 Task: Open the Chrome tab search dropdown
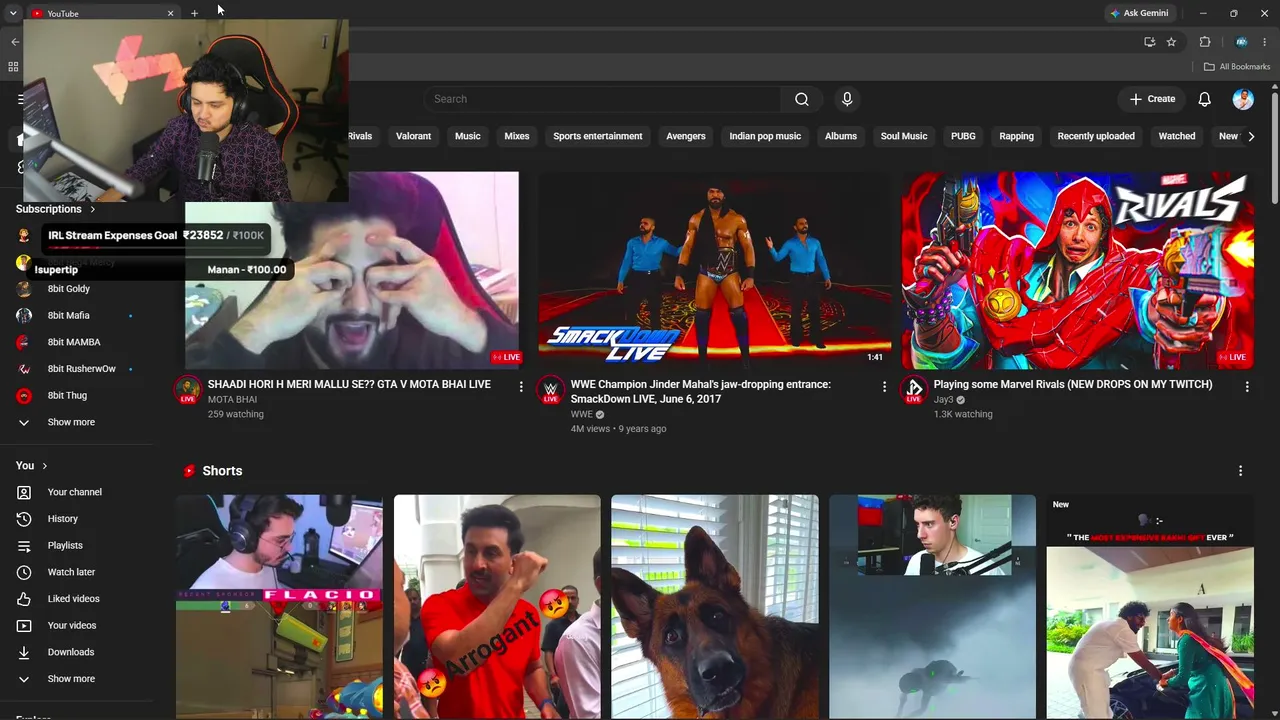click(13, 13)
